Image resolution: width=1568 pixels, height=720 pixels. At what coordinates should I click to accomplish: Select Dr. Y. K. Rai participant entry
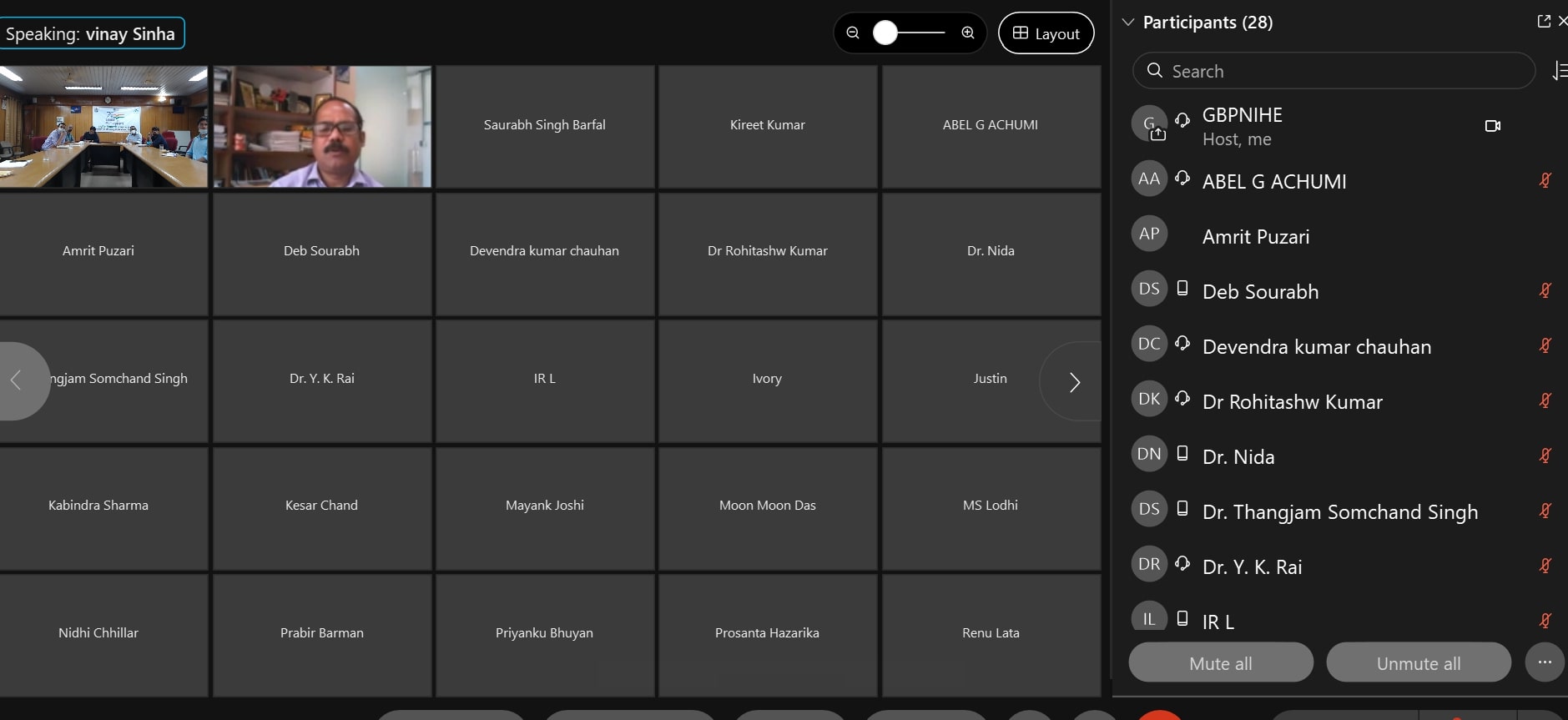1252,567
